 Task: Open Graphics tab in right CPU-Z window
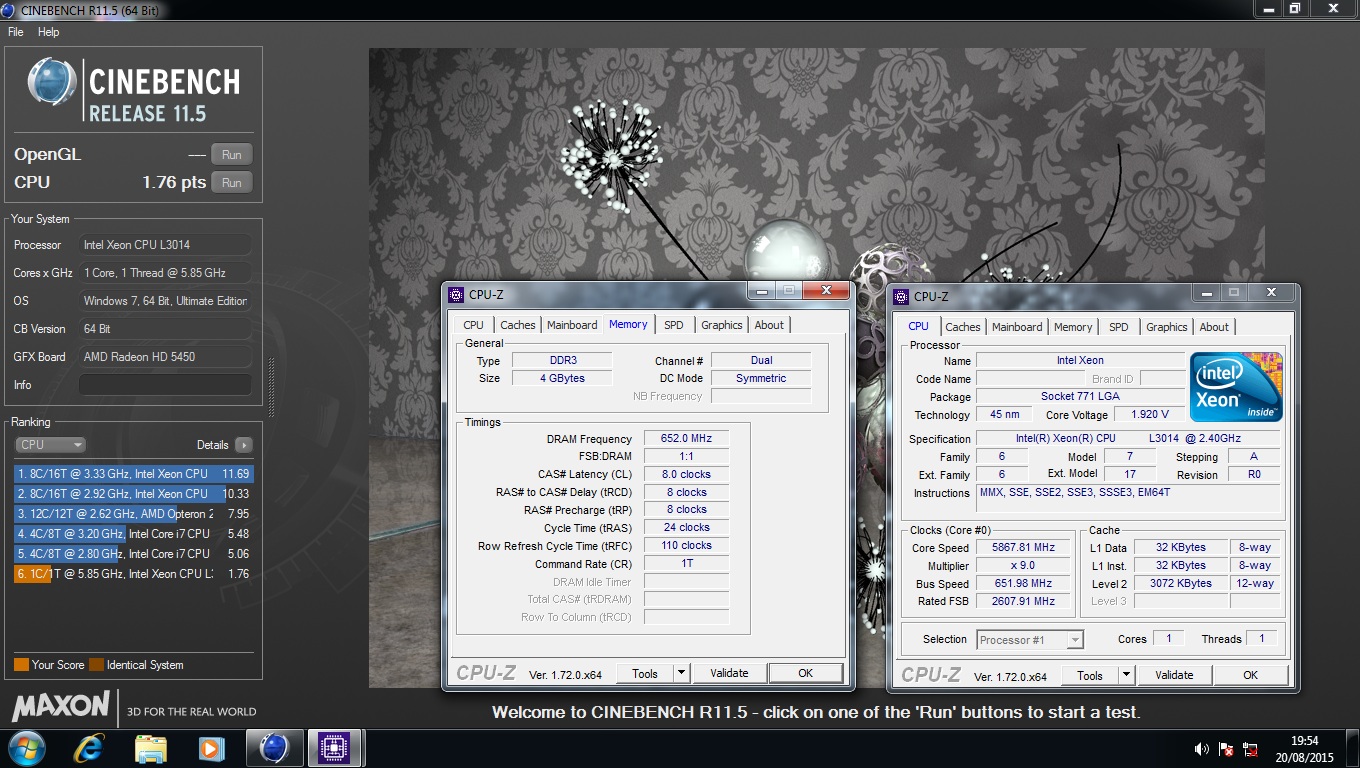click(x=1166, y=327)
